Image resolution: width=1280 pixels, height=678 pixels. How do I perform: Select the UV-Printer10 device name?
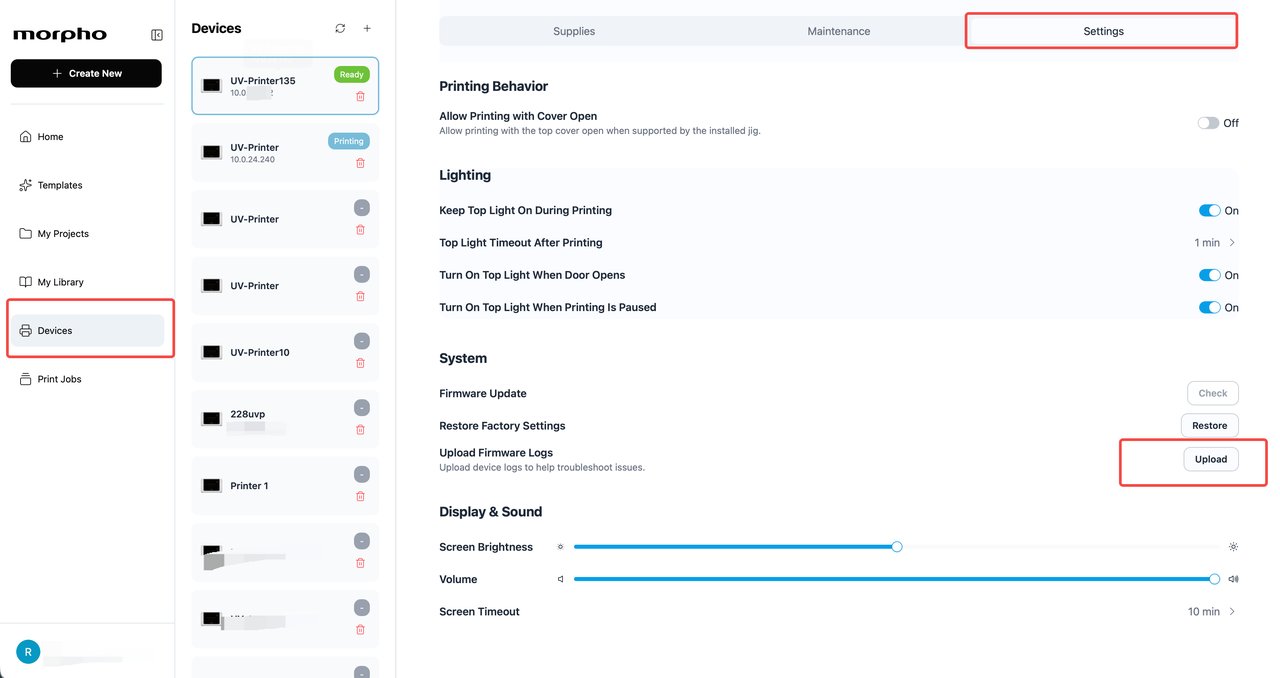tap(260, 352)
